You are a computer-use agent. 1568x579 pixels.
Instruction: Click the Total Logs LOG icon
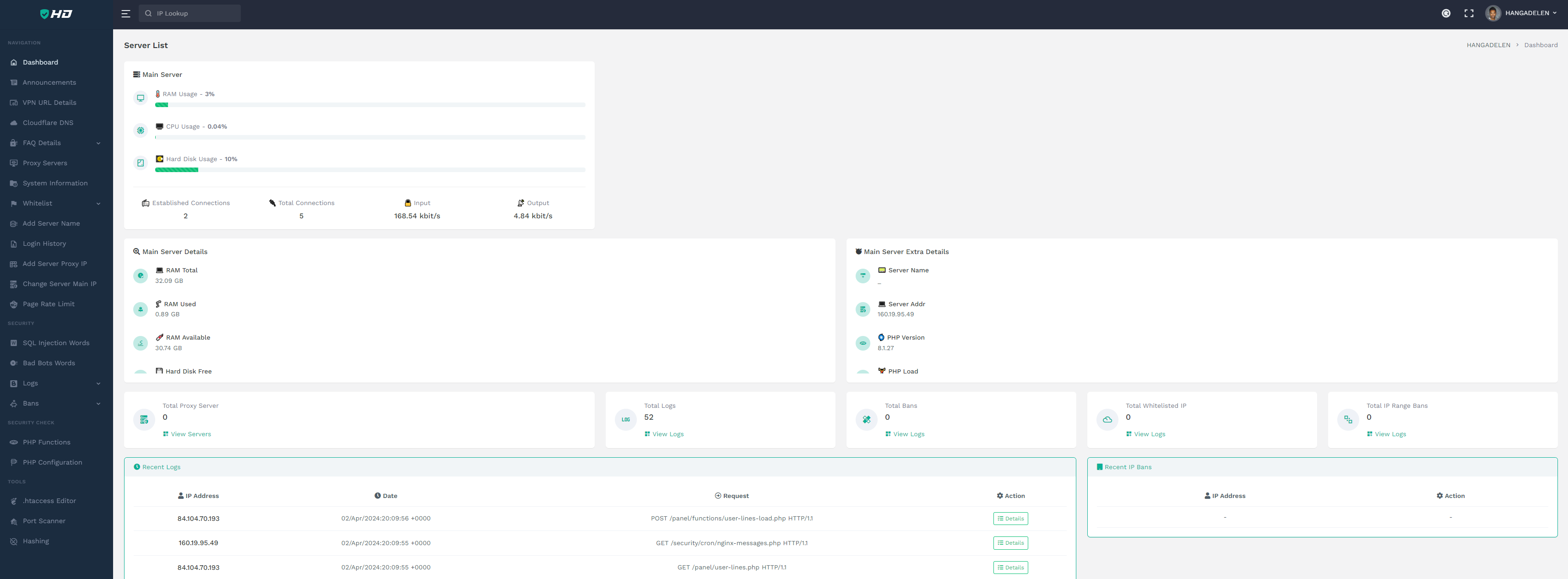[625, 419]
